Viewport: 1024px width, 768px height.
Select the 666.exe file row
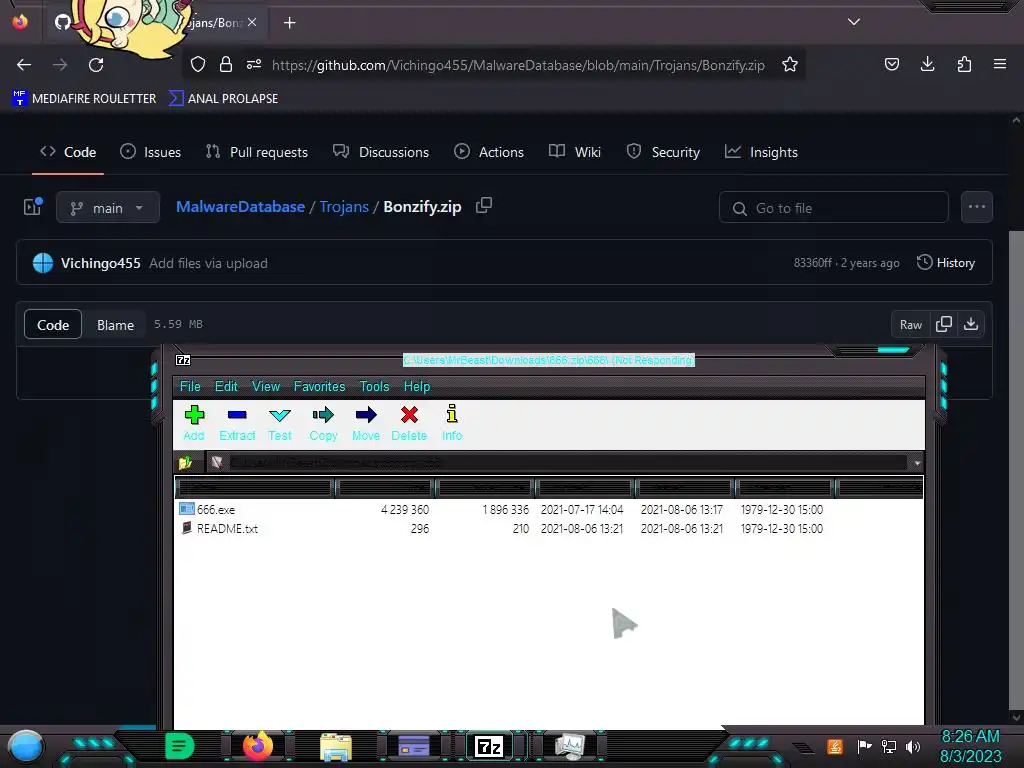(549, 509)
